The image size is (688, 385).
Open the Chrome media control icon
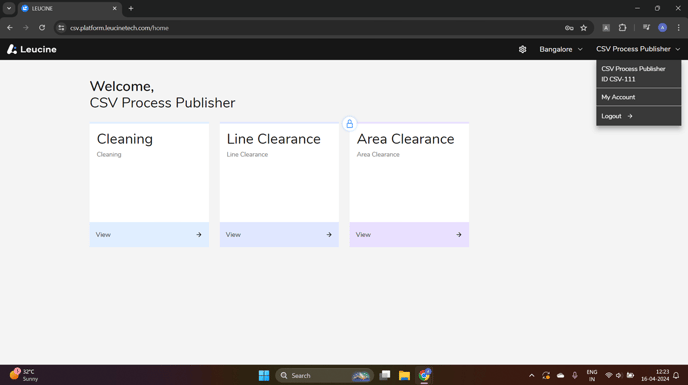coord(646,28)
